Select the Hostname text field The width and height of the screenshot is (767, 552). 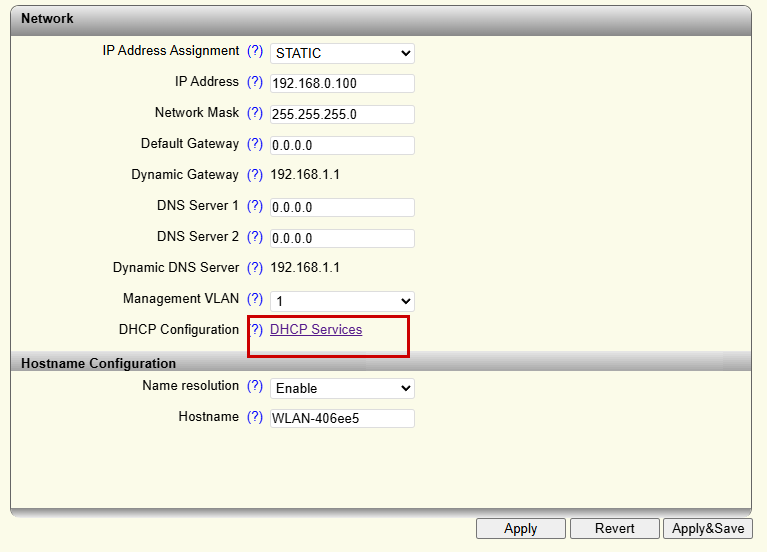(x=342, y=419)
